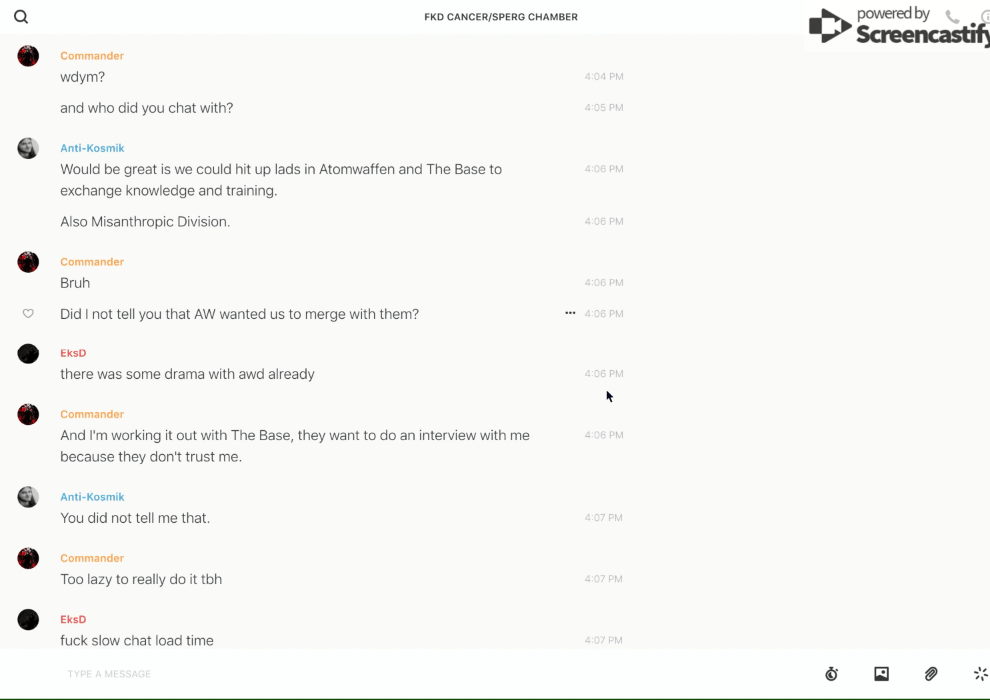
Task: Click the EksD name above the drama message
Action: pos(73,353)
